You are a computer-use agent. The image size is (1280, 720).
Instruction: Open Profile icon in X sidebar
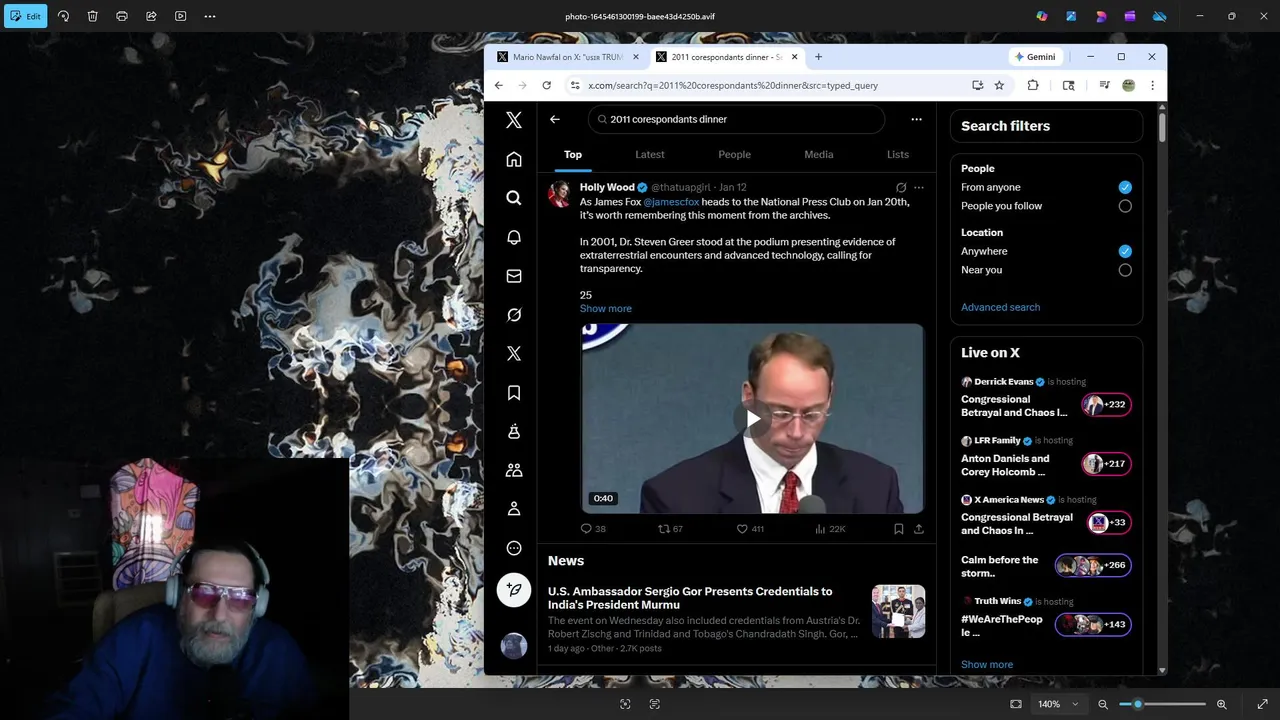click(x=514, y=509)
